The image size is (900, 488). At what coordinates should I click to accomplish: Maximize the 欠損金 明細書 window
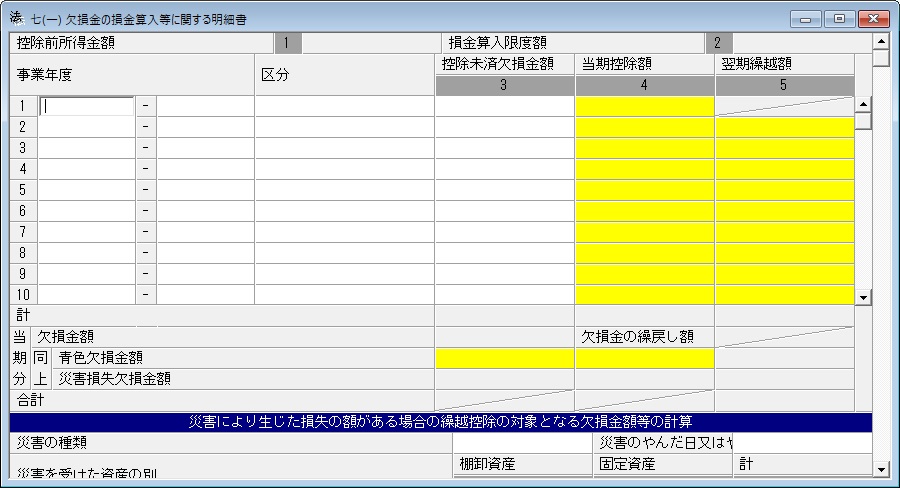coord(839,18)
